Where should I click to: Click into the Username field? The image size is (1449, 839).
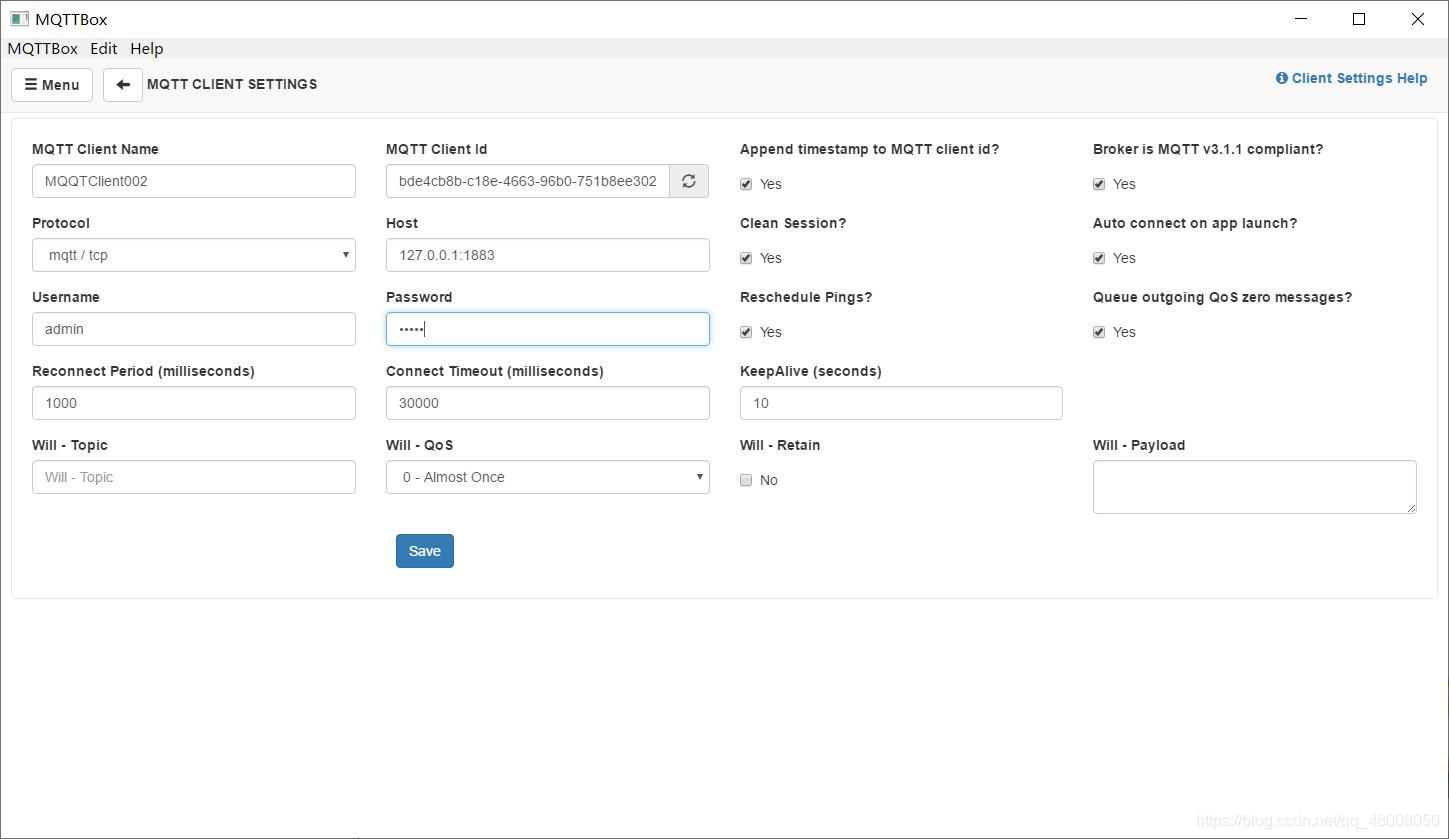[x=194, y=329]
